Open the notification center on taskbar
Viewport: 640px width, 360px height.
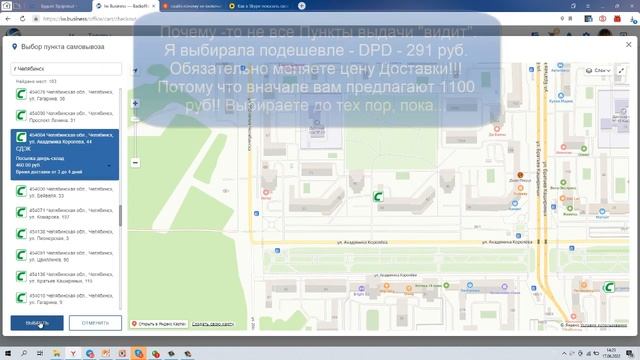(x=630, y=353)
